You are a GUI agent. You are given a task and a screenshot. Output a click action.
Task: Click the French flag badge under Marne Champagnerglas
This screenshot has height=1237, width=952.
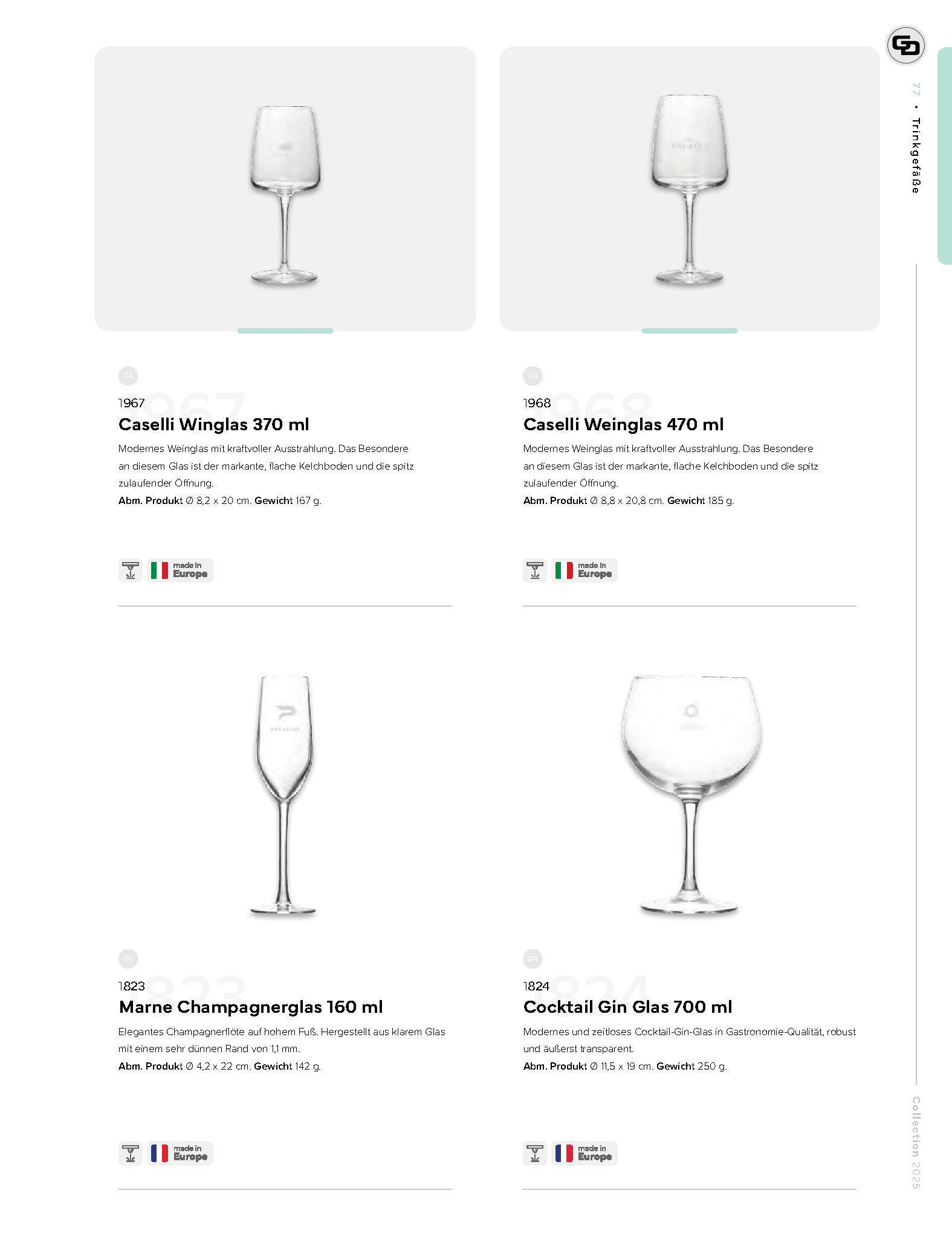180,1154
